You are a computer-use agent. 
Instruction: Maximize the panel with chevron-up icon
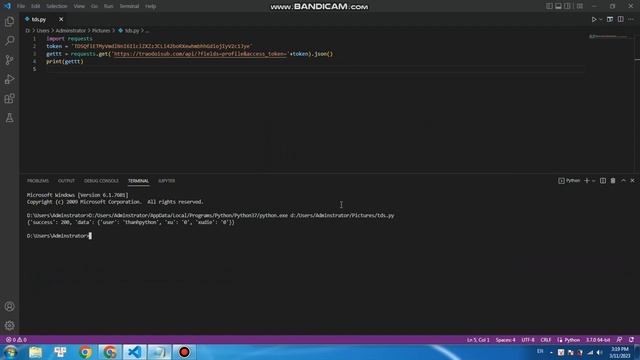tap(623, 180)
